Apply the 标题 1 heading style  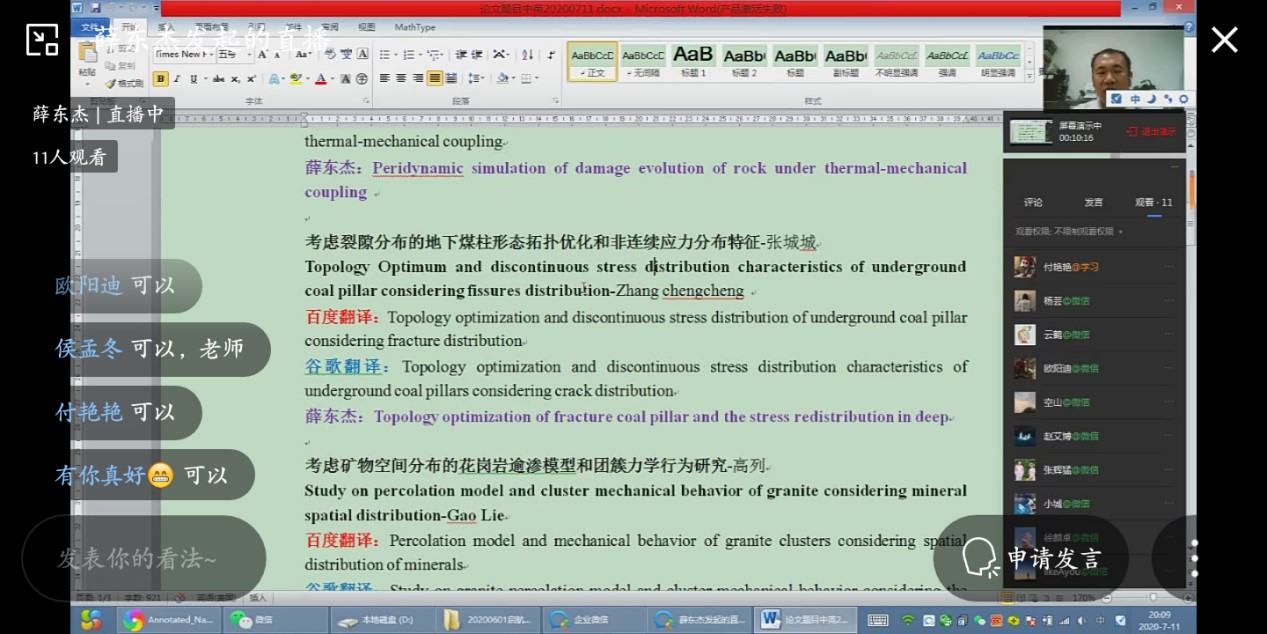(693, 60)
